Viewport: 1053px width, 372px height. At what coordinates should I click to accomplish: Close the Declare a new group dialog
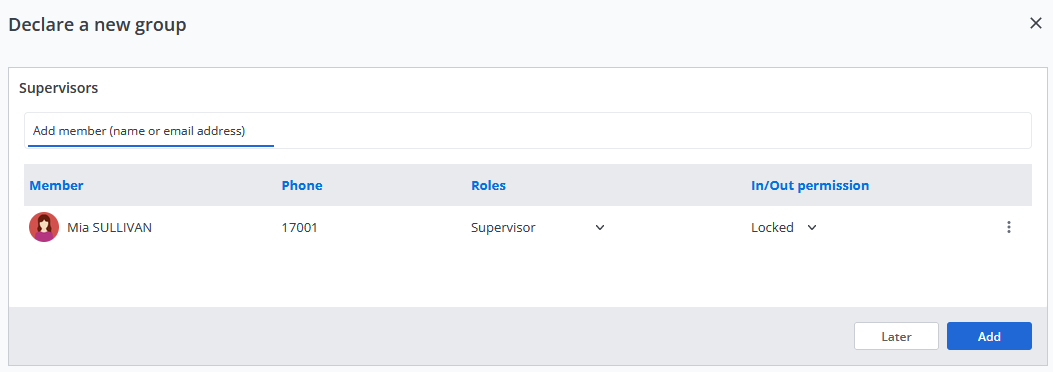tap(1036, 24)
